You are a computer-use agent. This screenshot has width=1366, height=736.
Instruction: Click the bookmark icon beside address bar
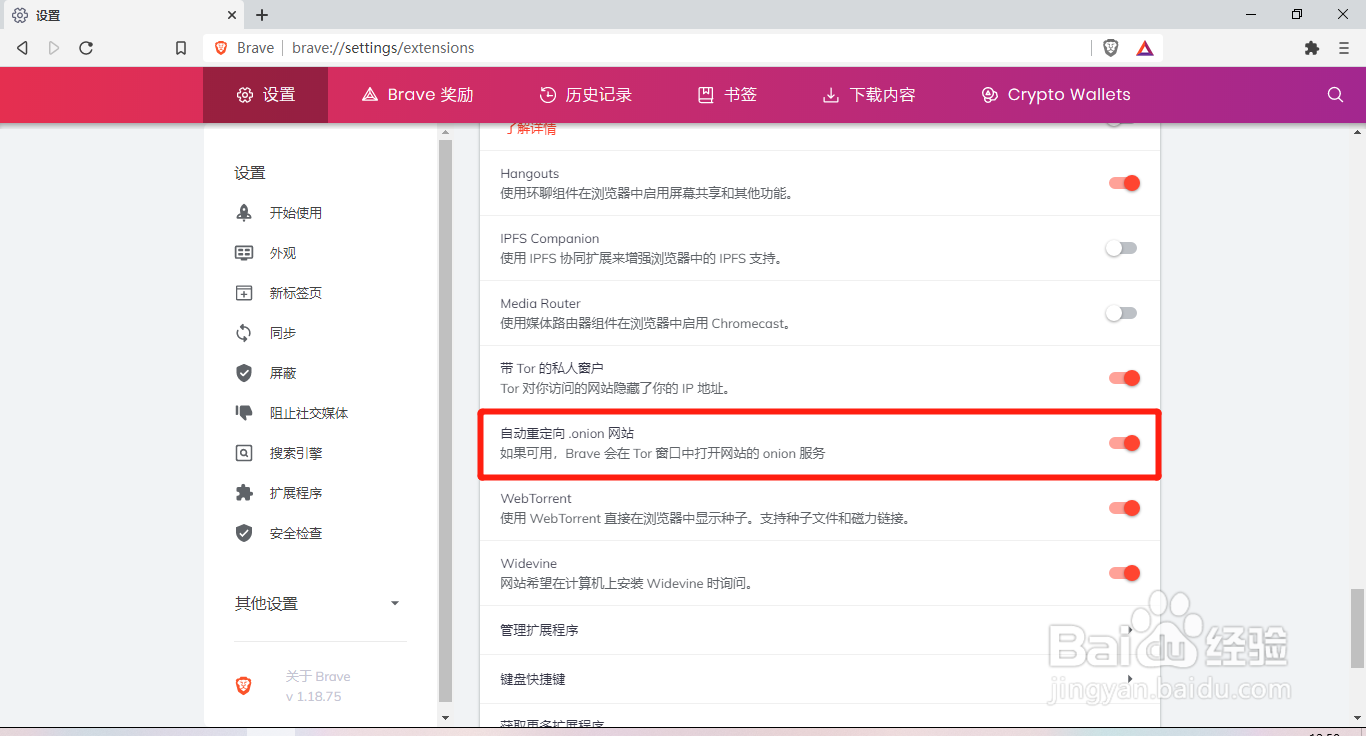(181, 48)
